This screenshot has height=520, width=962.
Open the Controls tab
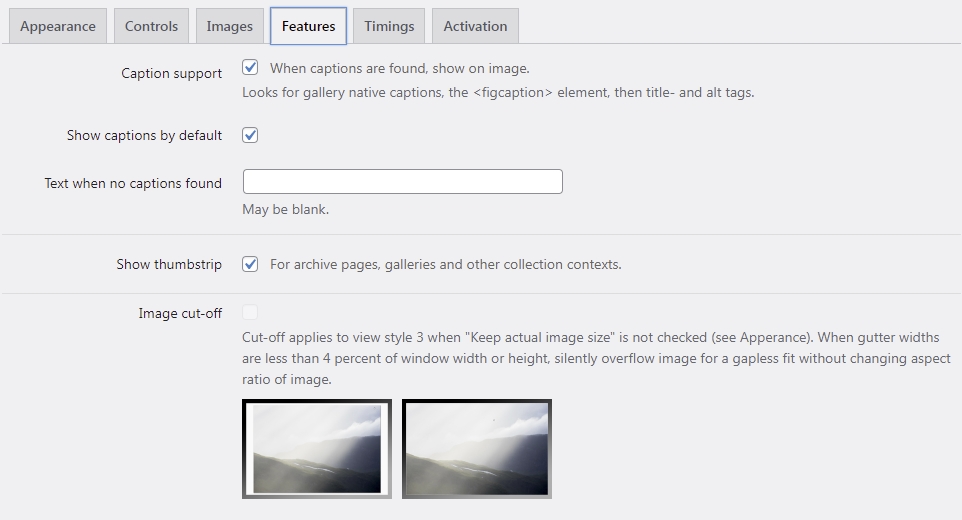(x=152, y=26)
